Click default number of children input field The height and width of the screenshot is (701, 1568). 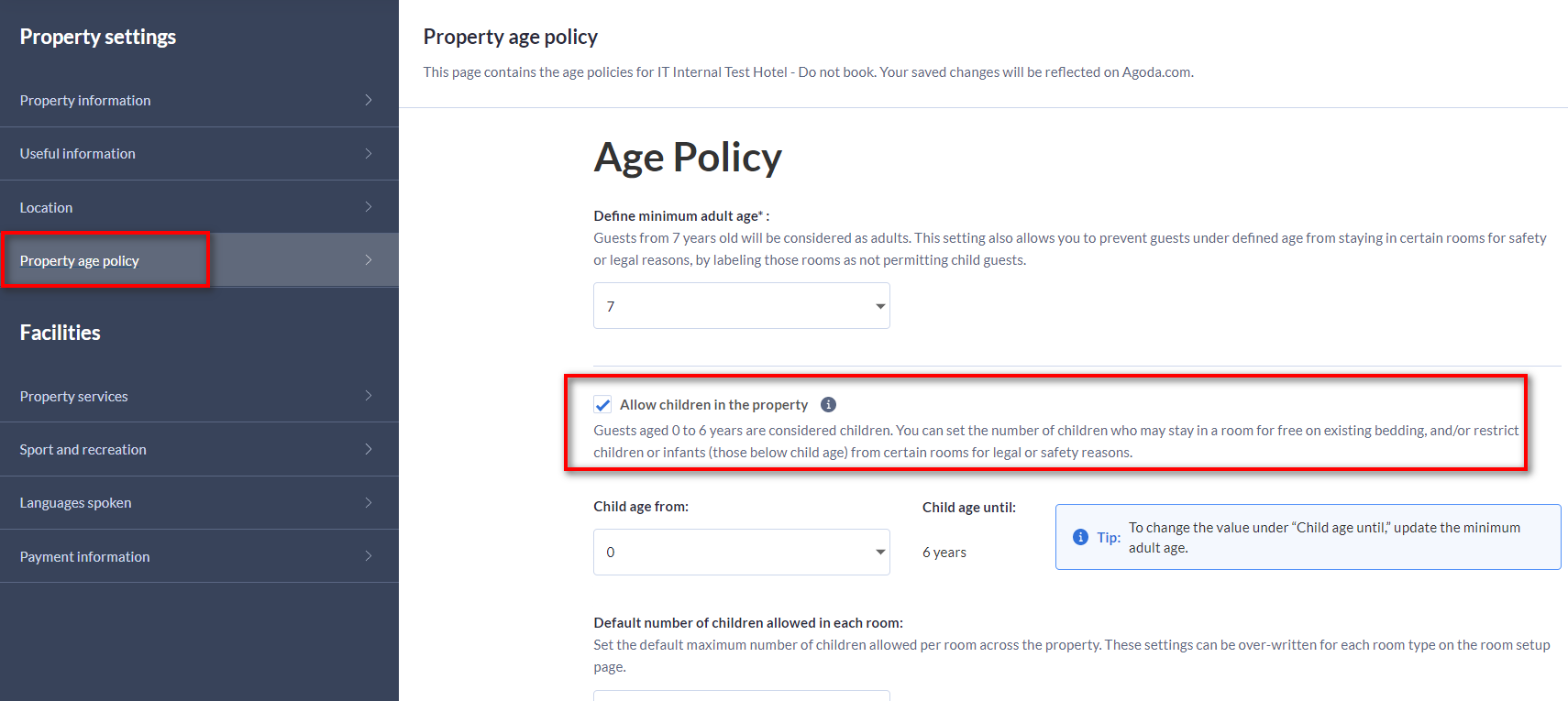click(741, 696)
